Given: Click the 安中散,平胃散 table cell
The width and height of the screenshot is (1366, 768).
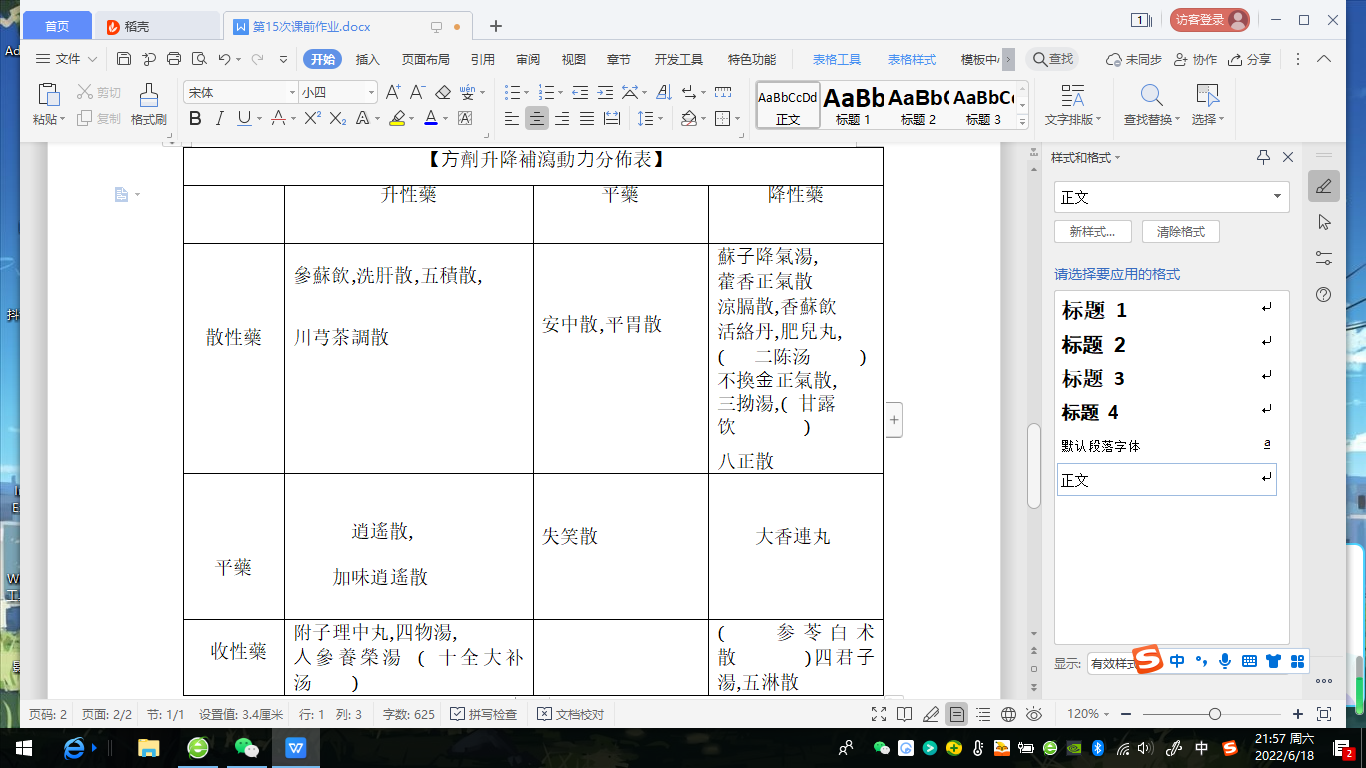Looking at the screenshot, I should click(x=621, y=359).
